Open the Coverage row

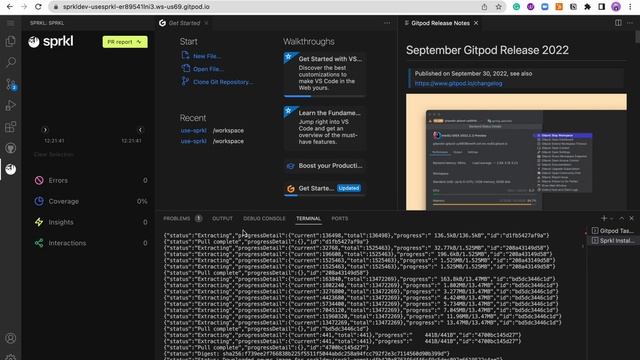point(91,201)
